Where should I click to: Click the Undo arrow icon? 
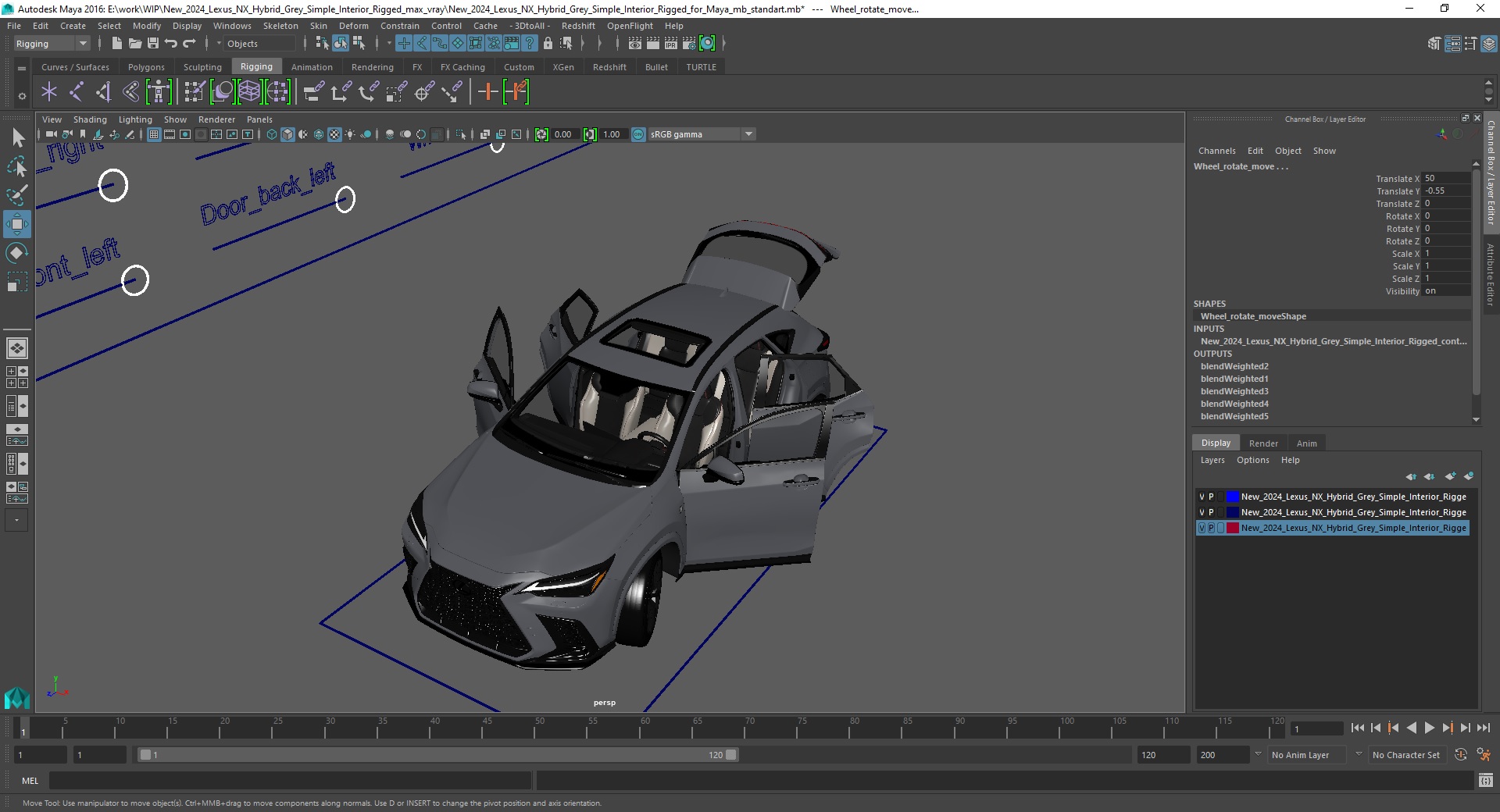[x=171, y=44]
